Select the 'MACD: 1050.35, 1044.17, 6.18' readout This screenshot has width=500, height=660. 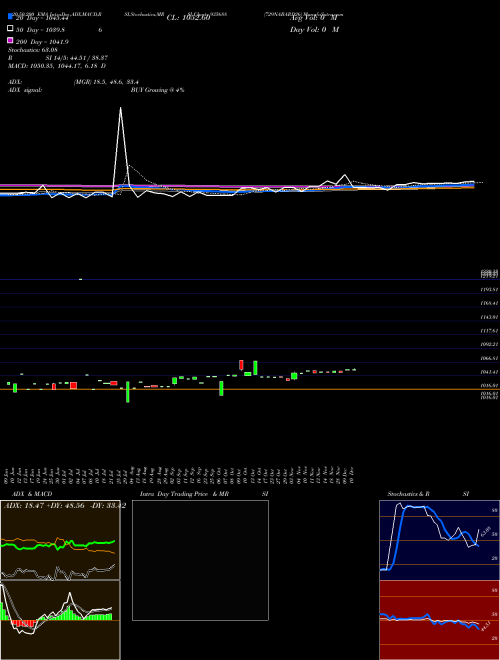54,66
